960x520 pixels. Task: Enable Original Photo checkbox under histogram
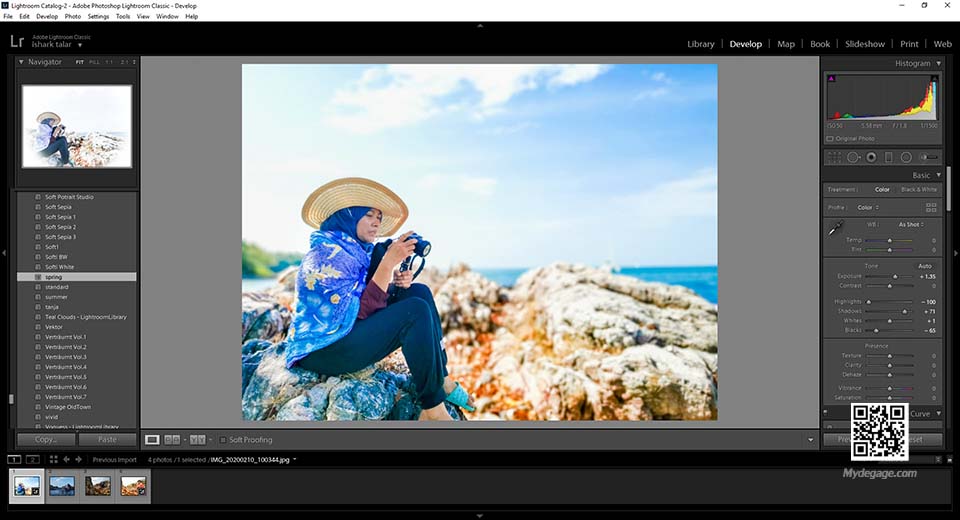point(830,138)
